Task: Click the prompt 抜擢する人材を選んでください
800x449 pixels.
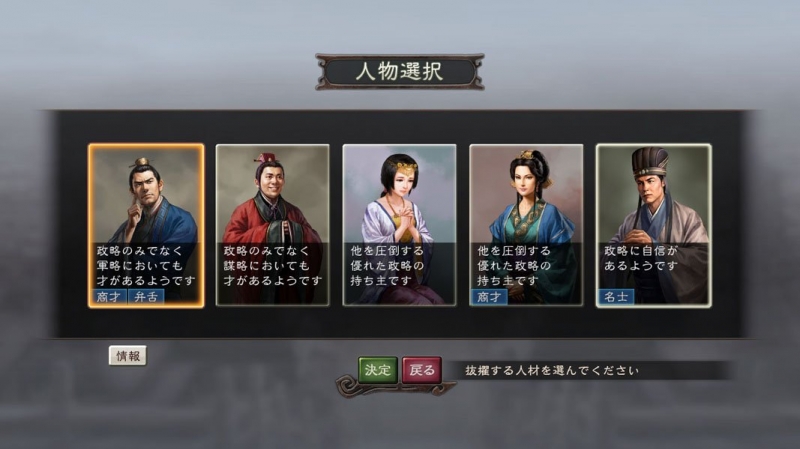Action: [x=552, y=370]
